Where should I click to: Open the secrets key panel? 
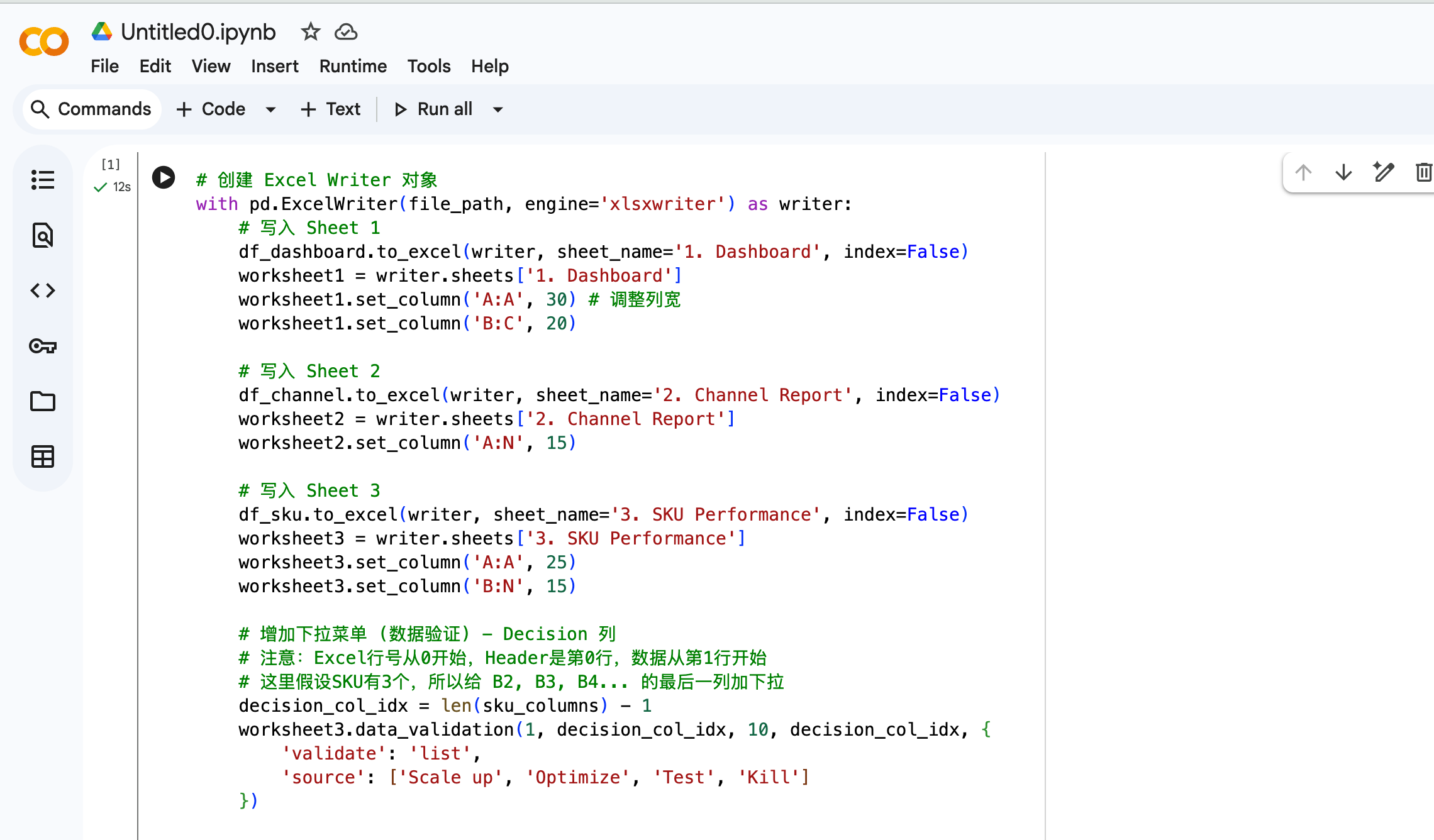(43, 346)
